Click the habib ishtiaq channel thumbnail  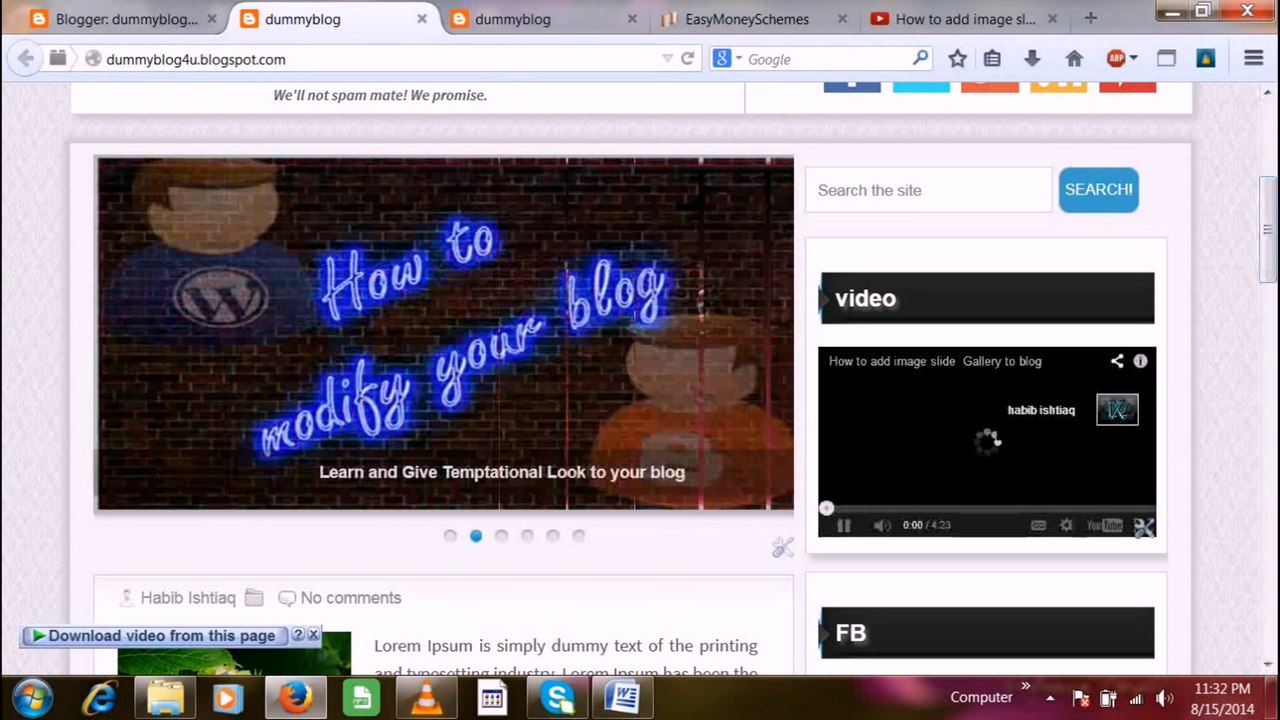pyautogui.click(x=1117, y=409)
